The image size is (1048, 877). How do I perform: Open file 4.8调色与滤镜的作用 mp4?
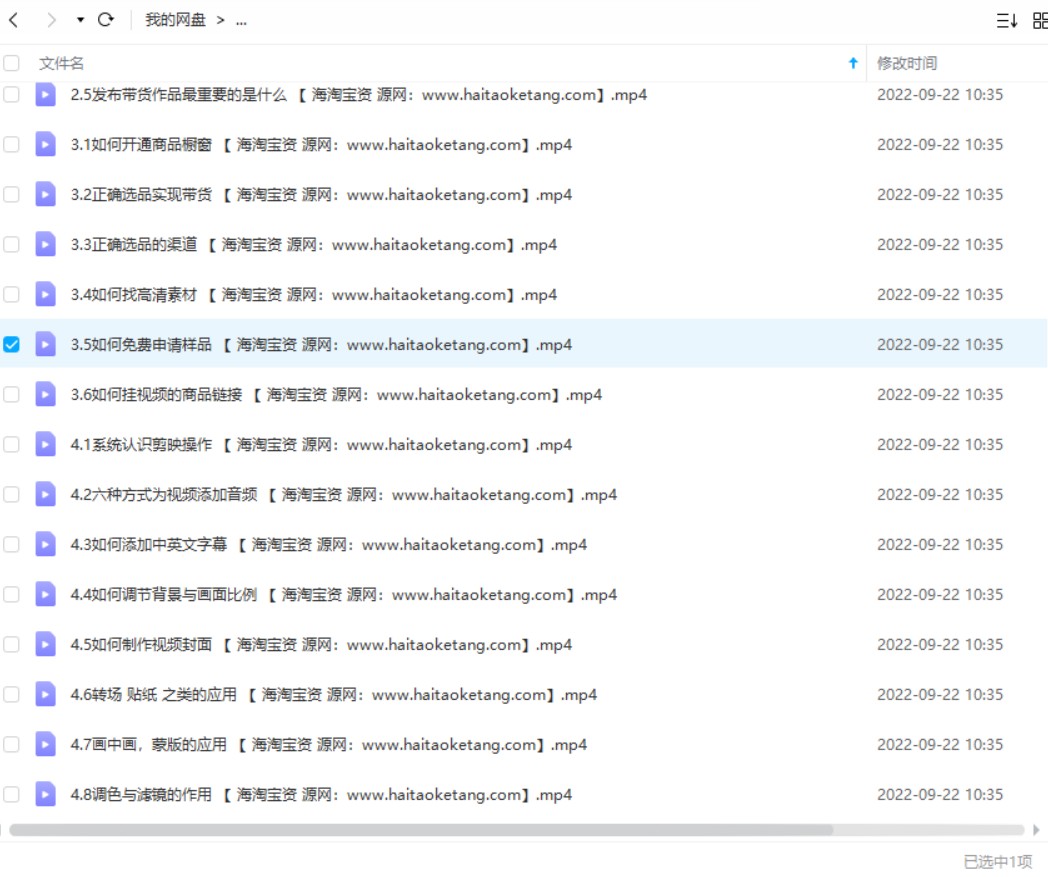click(321, 795)
